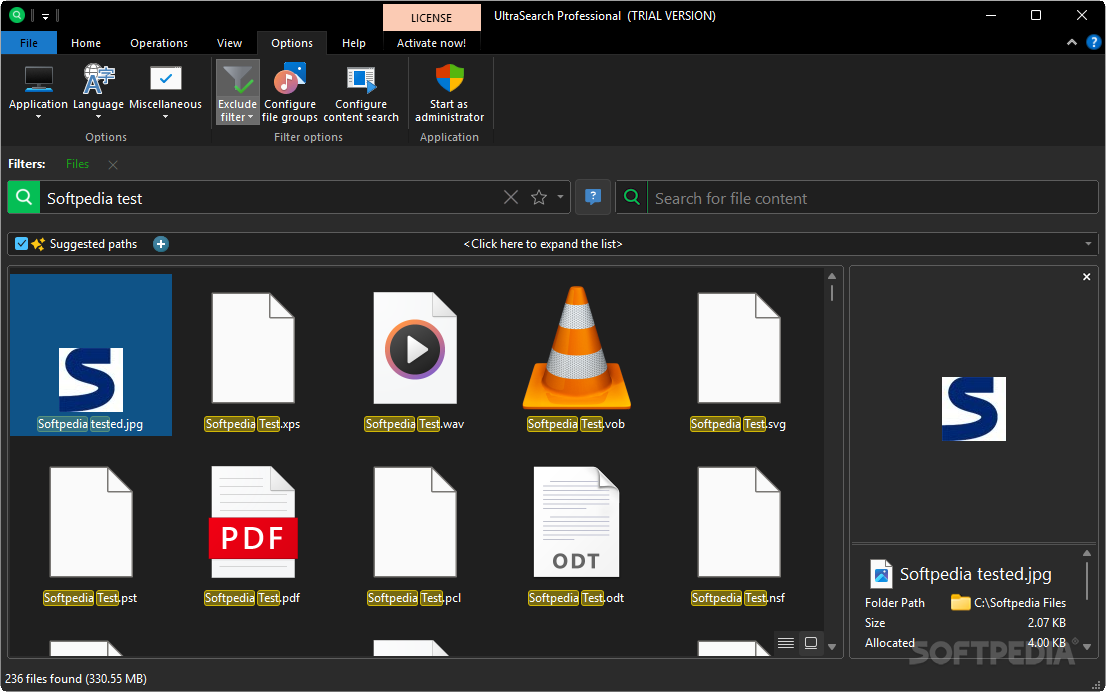
Task: Click the 236 files found status text
Action: 76,679
